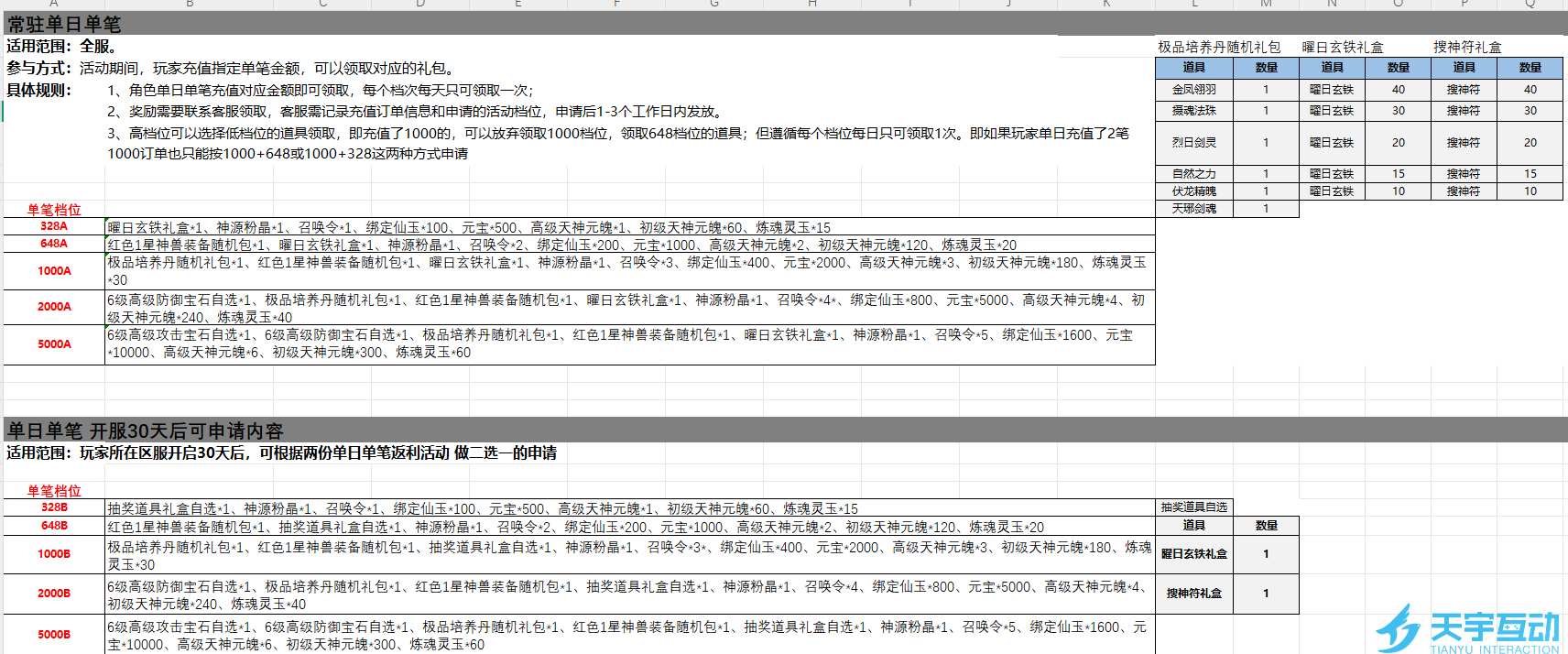Image resolution: width=1568 pixels, height=654 pixels.
Task: Click the 常驻单日单笔 gray section header
Action: [64, 24]
